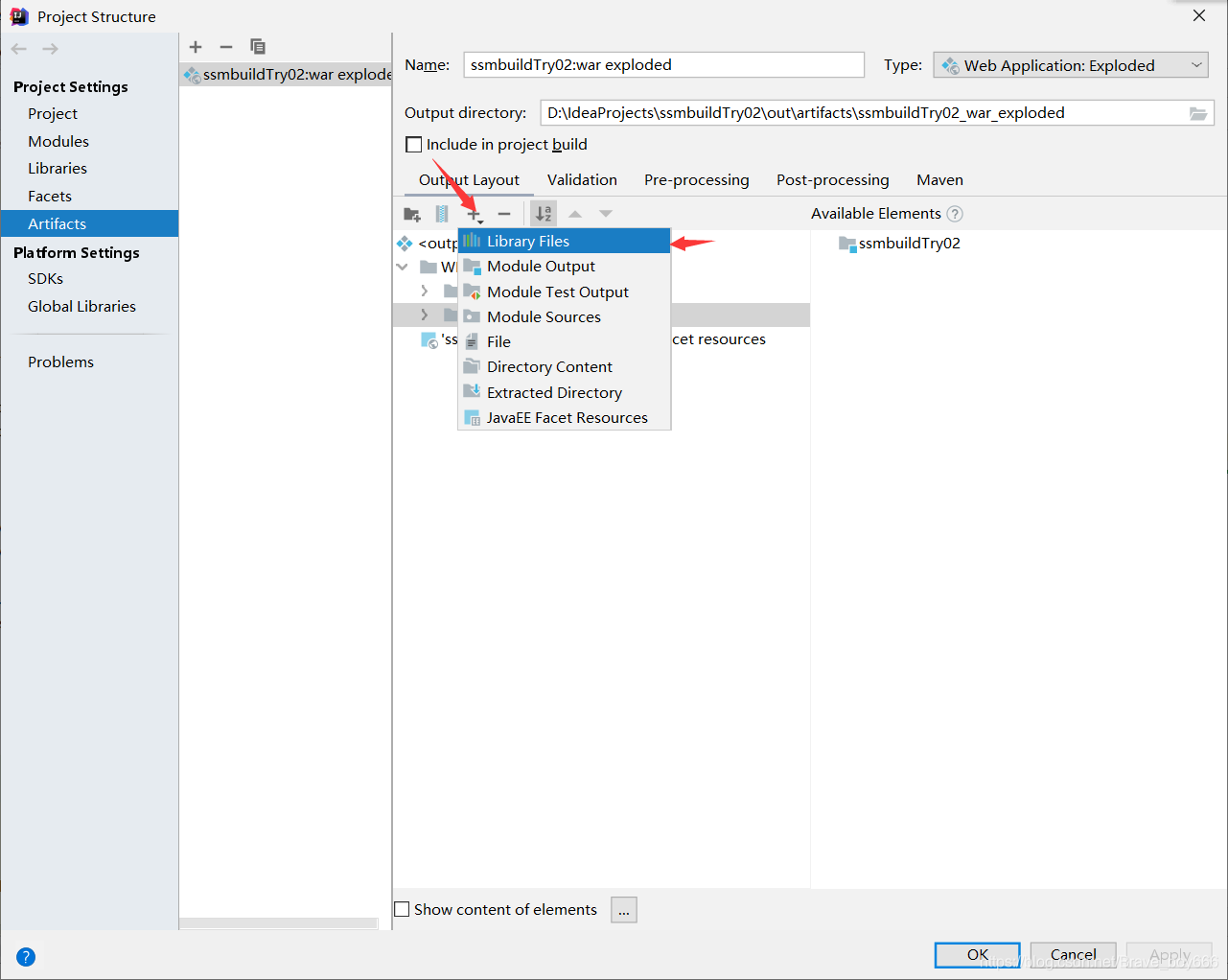Click the ellipsis button beside Show content

(624, 910)
